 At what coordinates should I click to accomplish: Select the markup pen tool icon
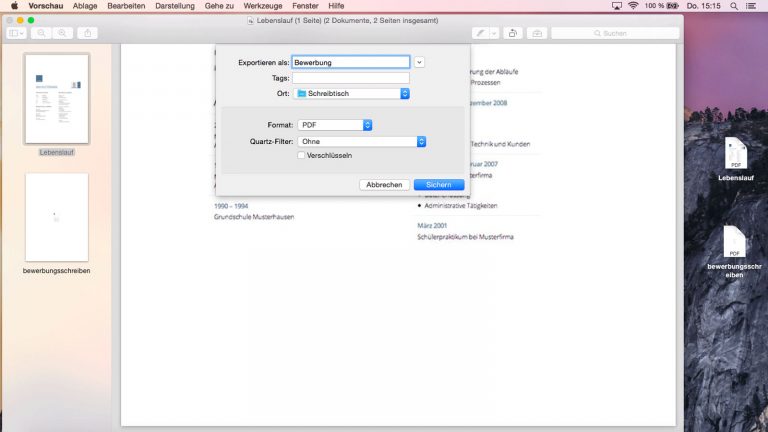click(480, 33)
